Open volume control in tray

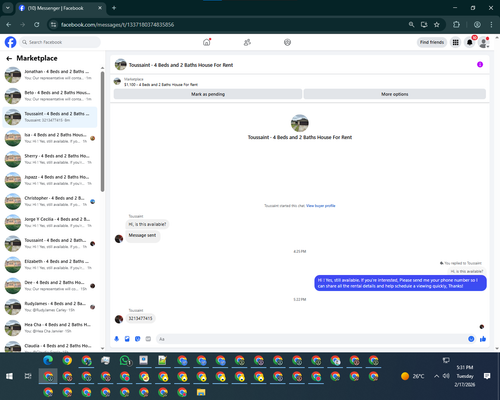click(446, 376)
